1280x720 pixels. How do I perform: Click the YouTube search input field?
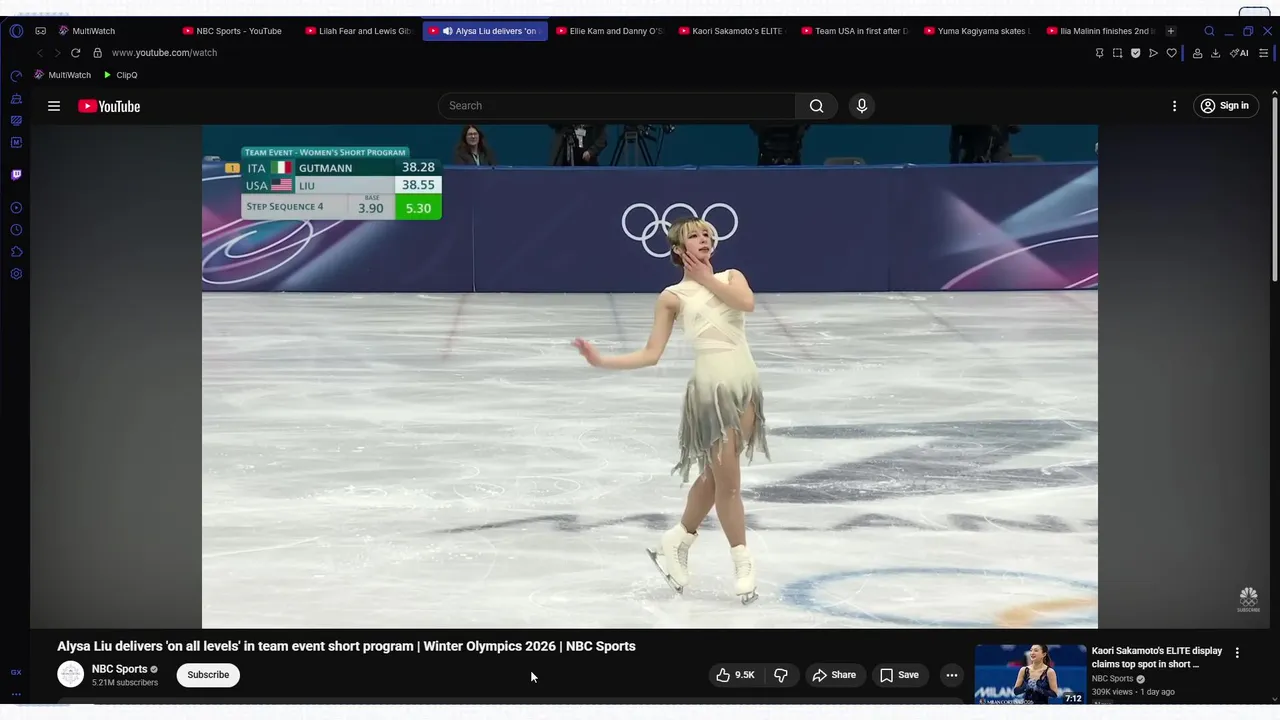pyautogui.click(x=617, y=106)
